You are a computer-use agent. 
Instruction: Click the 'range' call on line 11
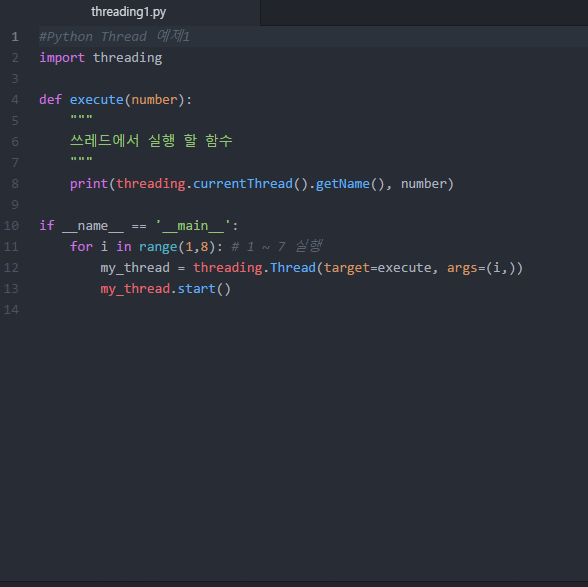click(158, 247)
